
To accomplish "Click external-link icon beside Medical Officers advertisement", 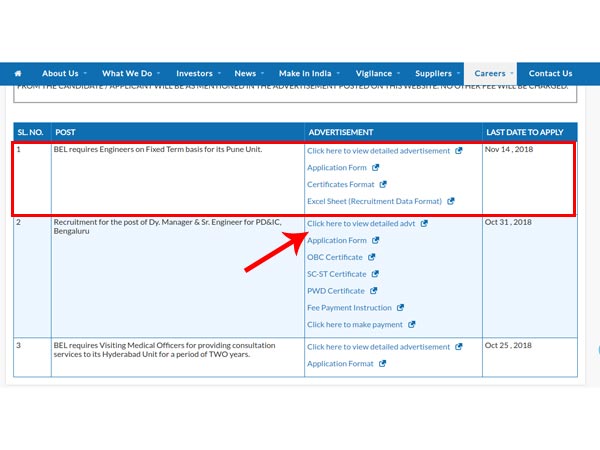I will point(458,347).
